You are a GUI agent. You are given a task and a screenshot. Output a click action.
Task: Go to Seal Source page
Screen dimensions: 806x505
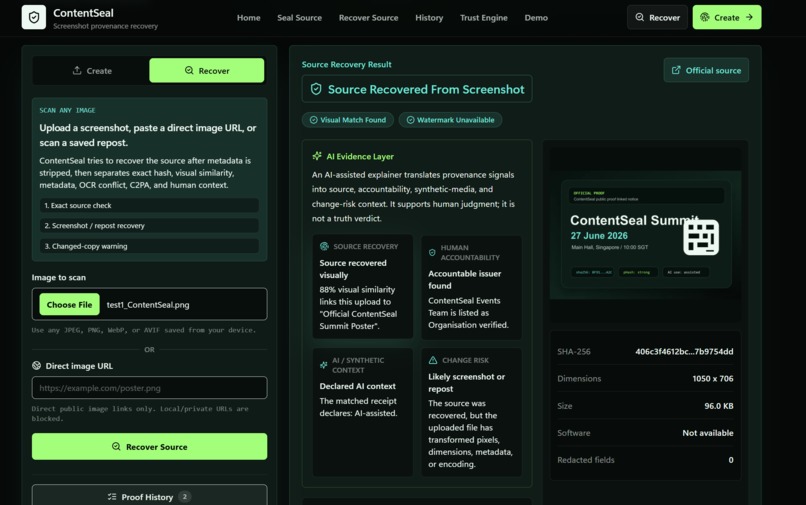coord(299,17)
